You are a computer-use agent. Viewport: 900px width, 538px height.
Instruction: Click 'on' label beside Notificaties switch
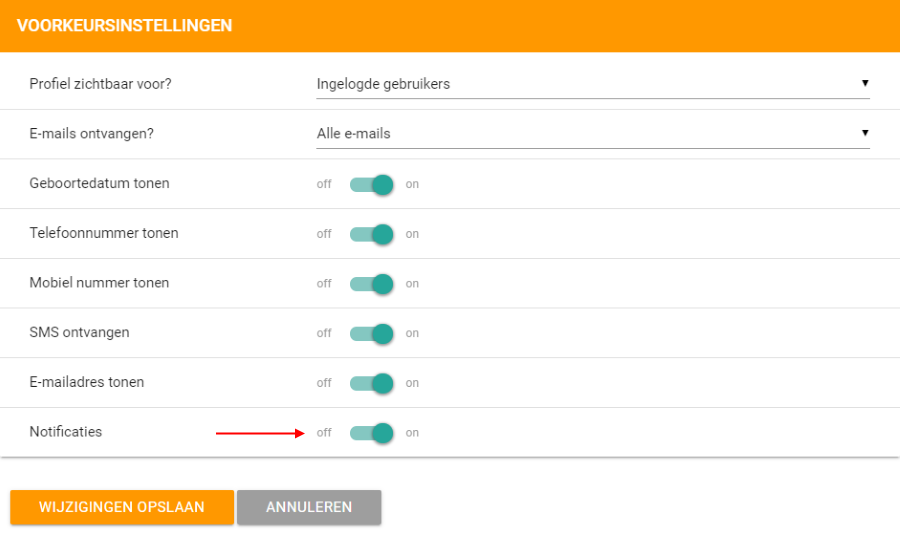pyautogui.click(x=412, y=433)
